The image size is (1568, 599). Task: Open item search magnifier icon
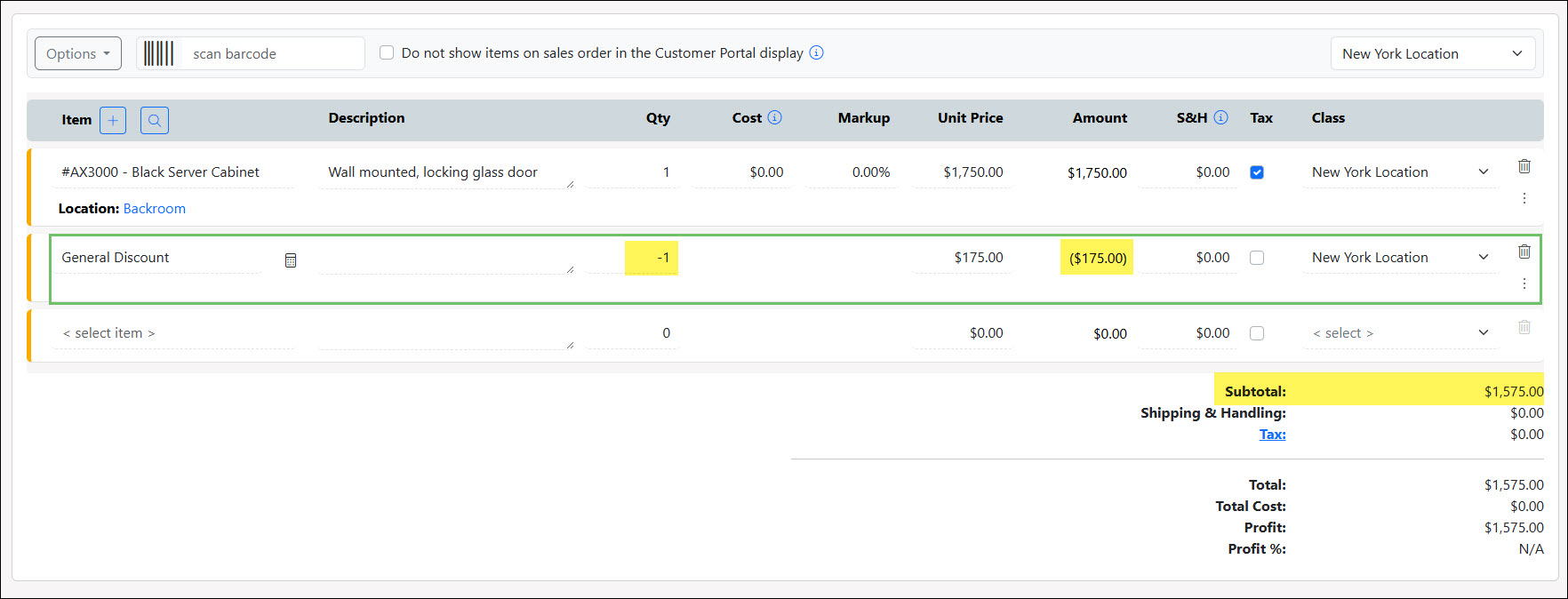tap(155, 120)
